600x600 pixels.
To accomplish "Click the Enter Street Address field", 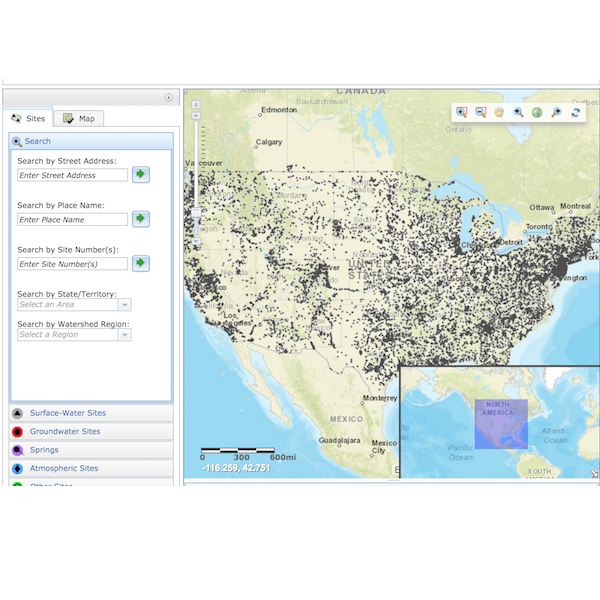I will click(x=72, y=175).
